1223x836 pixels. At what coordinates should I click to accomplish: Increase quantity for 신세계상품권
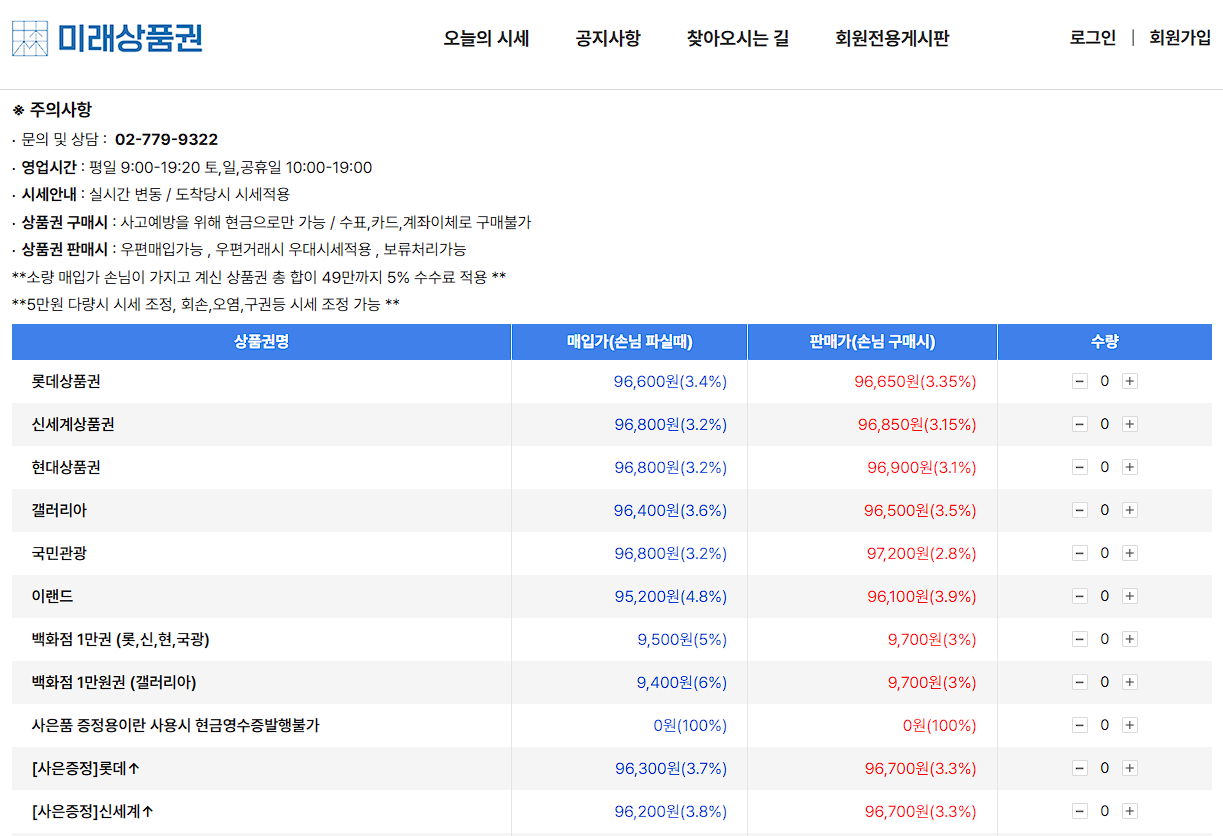[1129, 424]
